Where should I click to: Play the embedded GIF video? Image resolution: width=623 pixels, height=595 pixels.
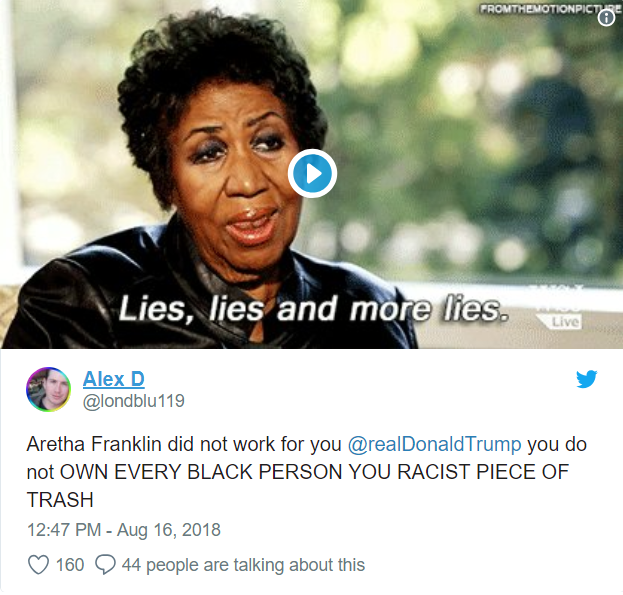coord(312,174)
